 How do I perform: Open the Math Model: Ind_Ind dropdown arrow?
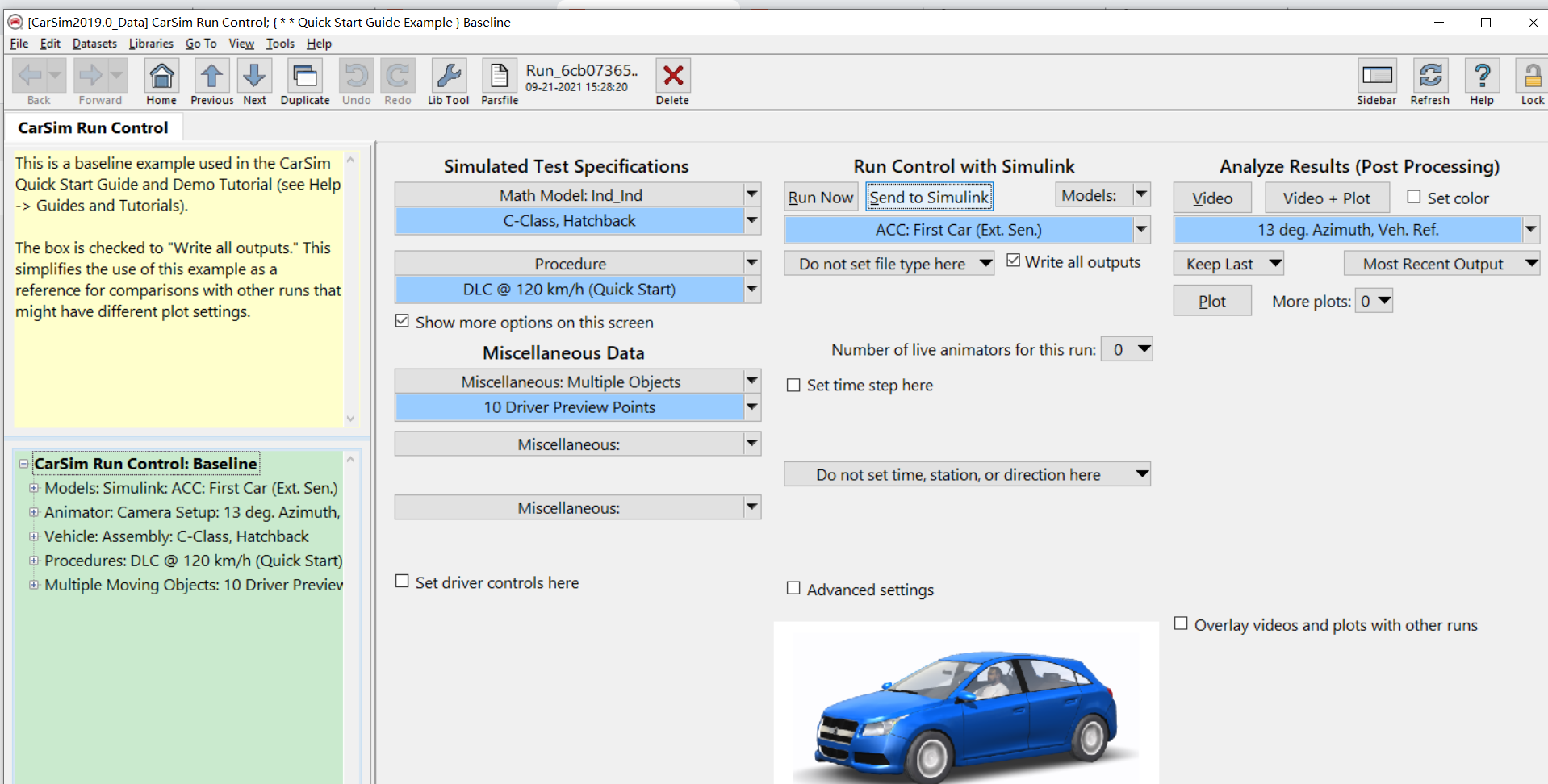[x=751, y=194]
